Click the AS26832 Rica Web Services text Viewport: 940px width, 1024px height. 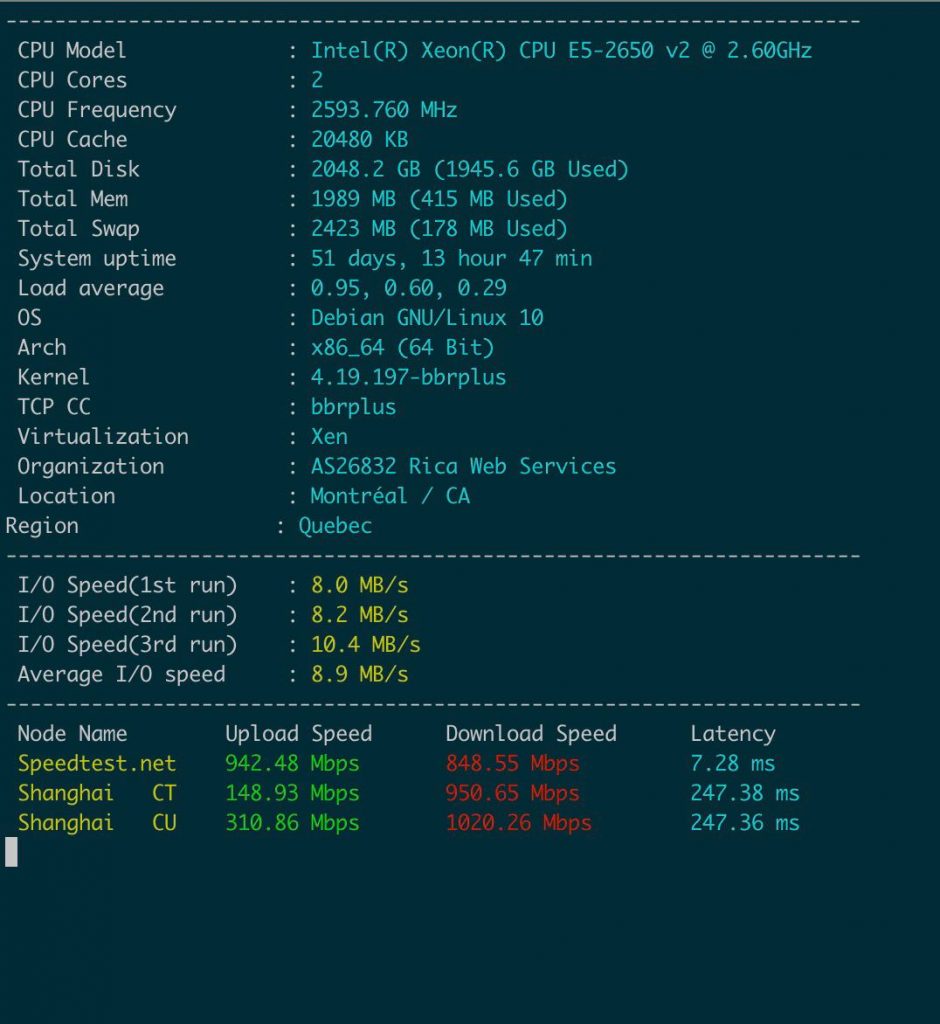point(463,467)
